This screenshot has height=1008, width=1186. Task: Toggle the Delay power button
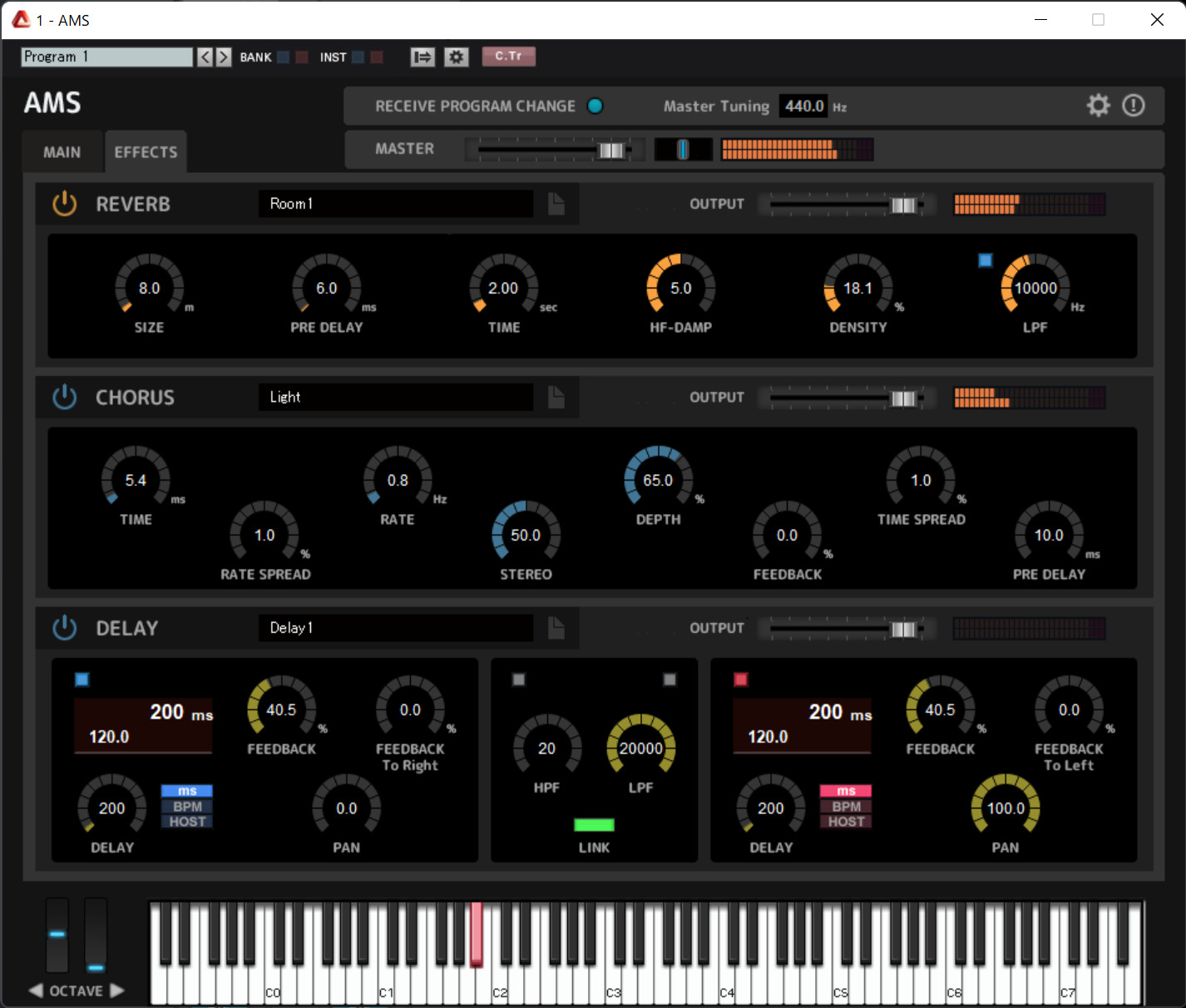tap(64, 628)
